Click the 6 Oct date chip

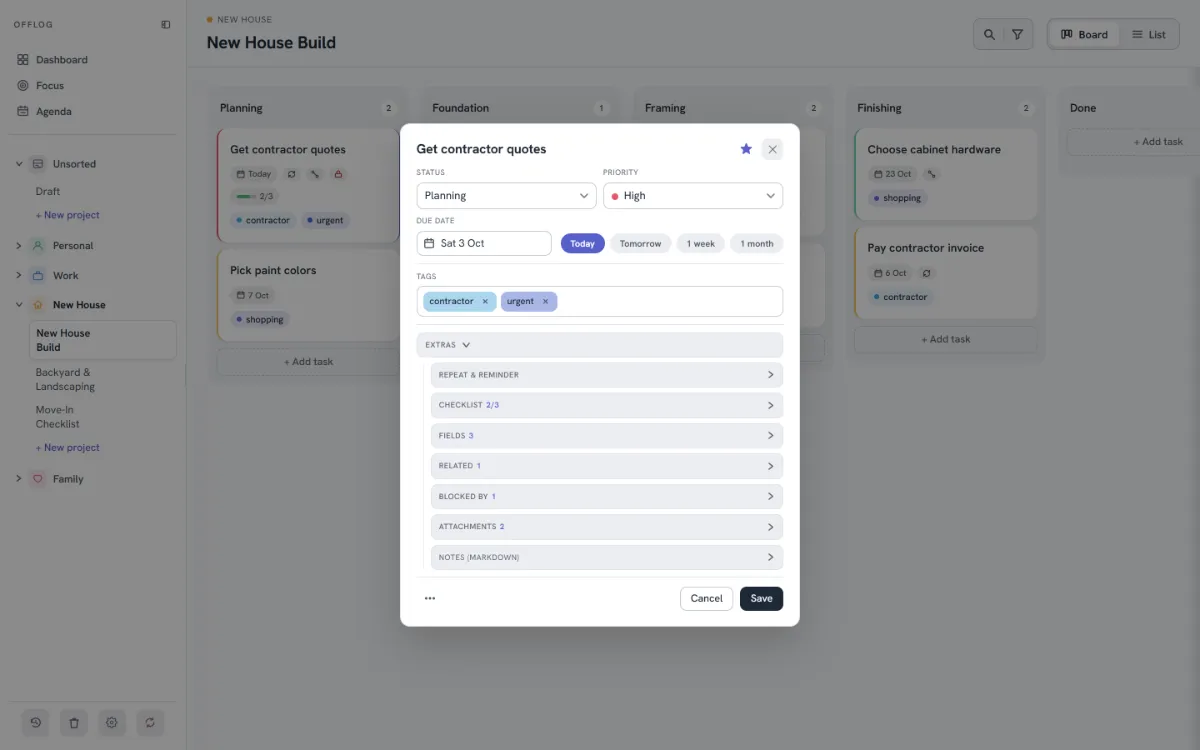point(890,273)
